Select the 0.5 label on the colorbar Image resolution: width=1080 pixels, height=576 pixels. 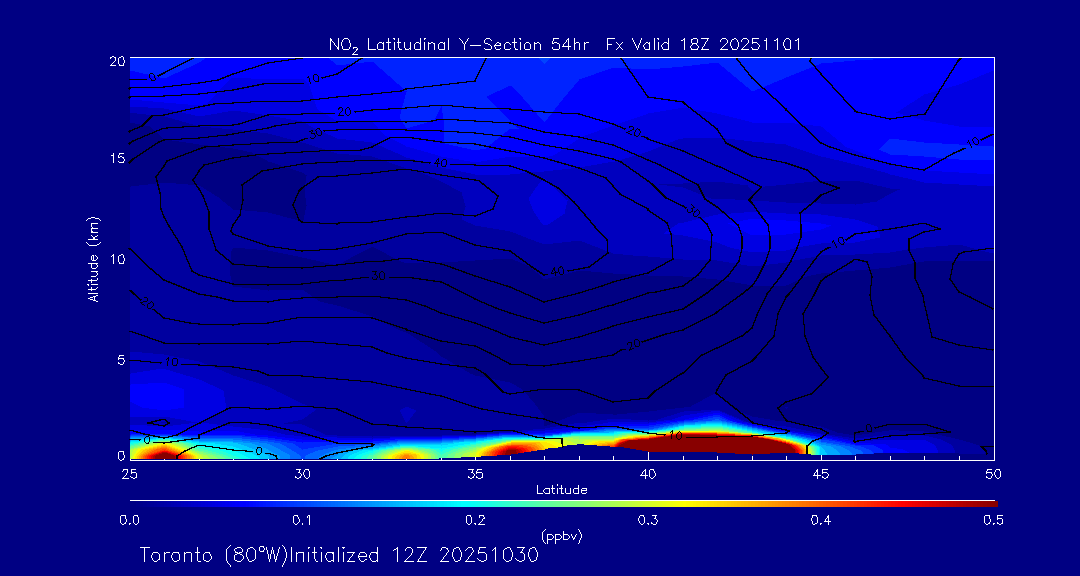pyautogui.click(x=994, y=520)
